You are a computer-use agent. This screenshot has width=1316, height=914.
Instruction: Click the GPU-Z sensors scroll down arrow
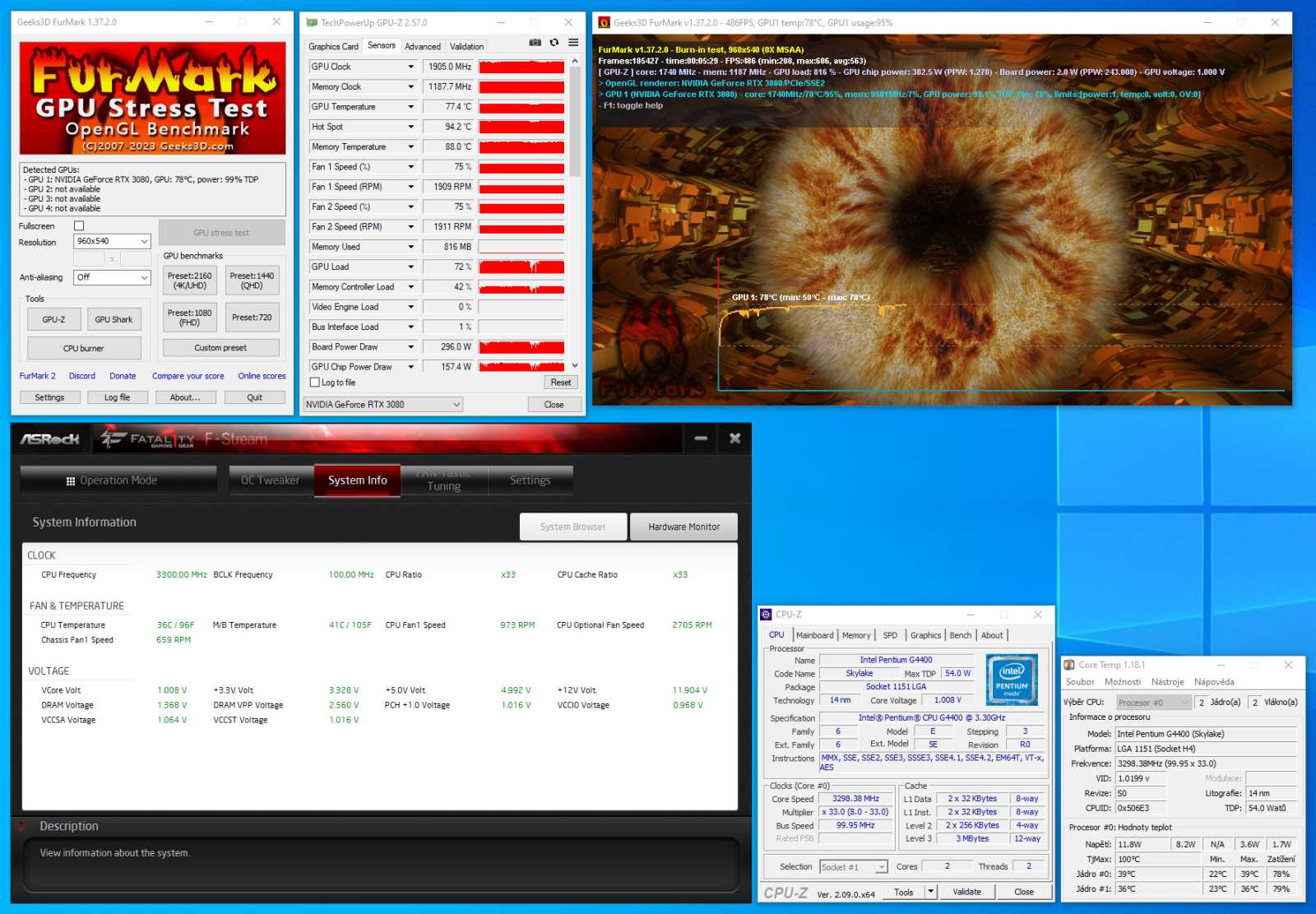point(575,365)
